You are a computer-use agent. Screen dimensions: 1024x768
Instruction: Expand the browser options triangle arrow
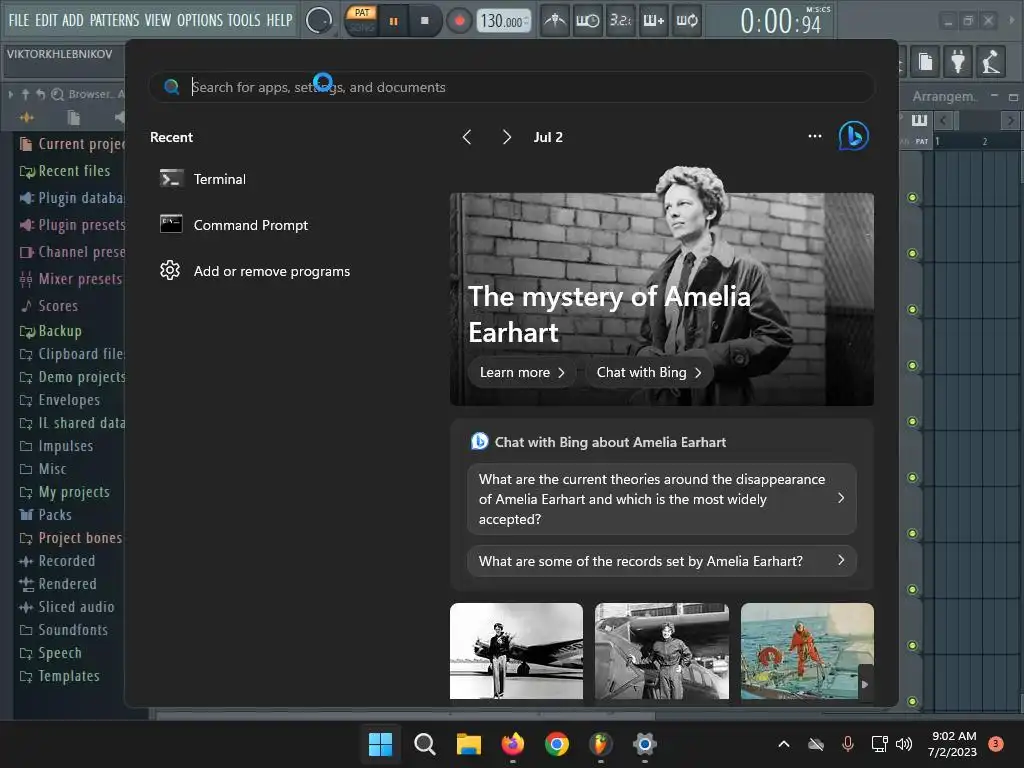tap(10, 94)
